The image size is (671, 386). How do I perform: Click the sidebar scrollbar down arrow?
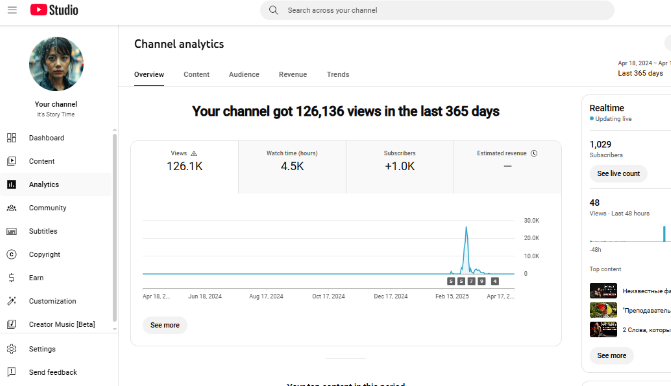click(114, 329)
